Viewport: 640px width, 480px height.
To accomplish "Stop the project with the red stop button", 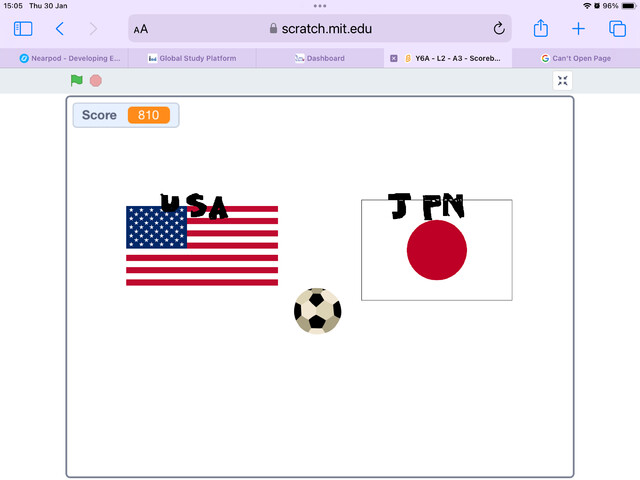I will click(96, 81).
